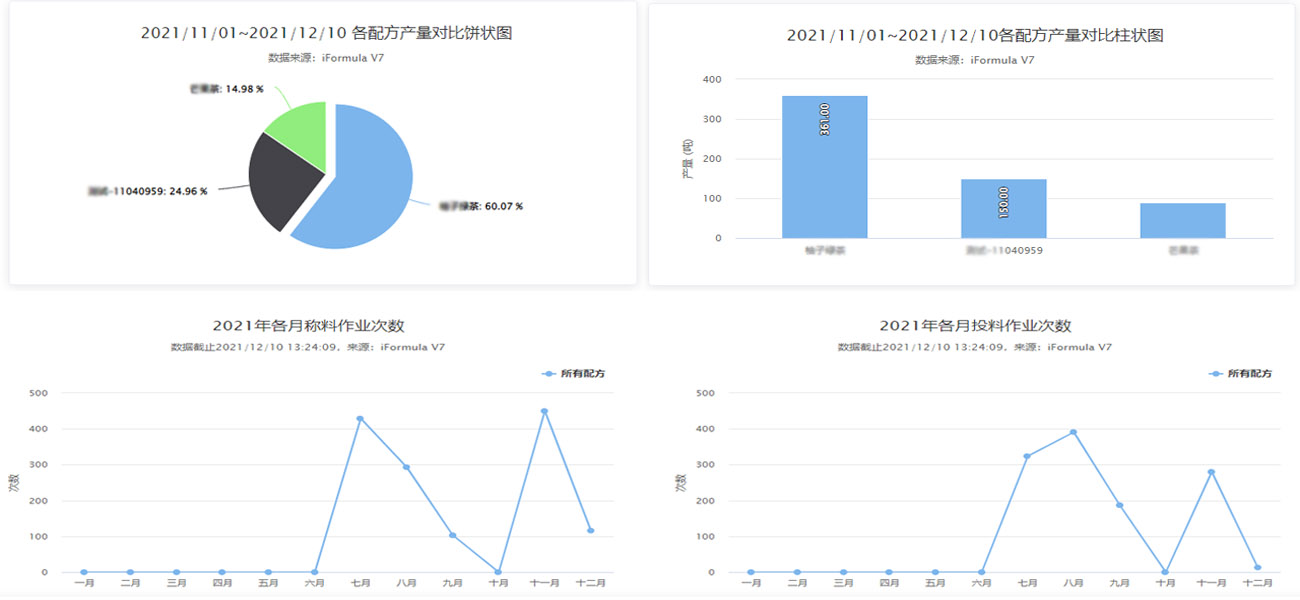Click 八月 peak point in 投料作业次数 chart
The height and width of the screenshot is (600, 1300).
click(1073, 432)
